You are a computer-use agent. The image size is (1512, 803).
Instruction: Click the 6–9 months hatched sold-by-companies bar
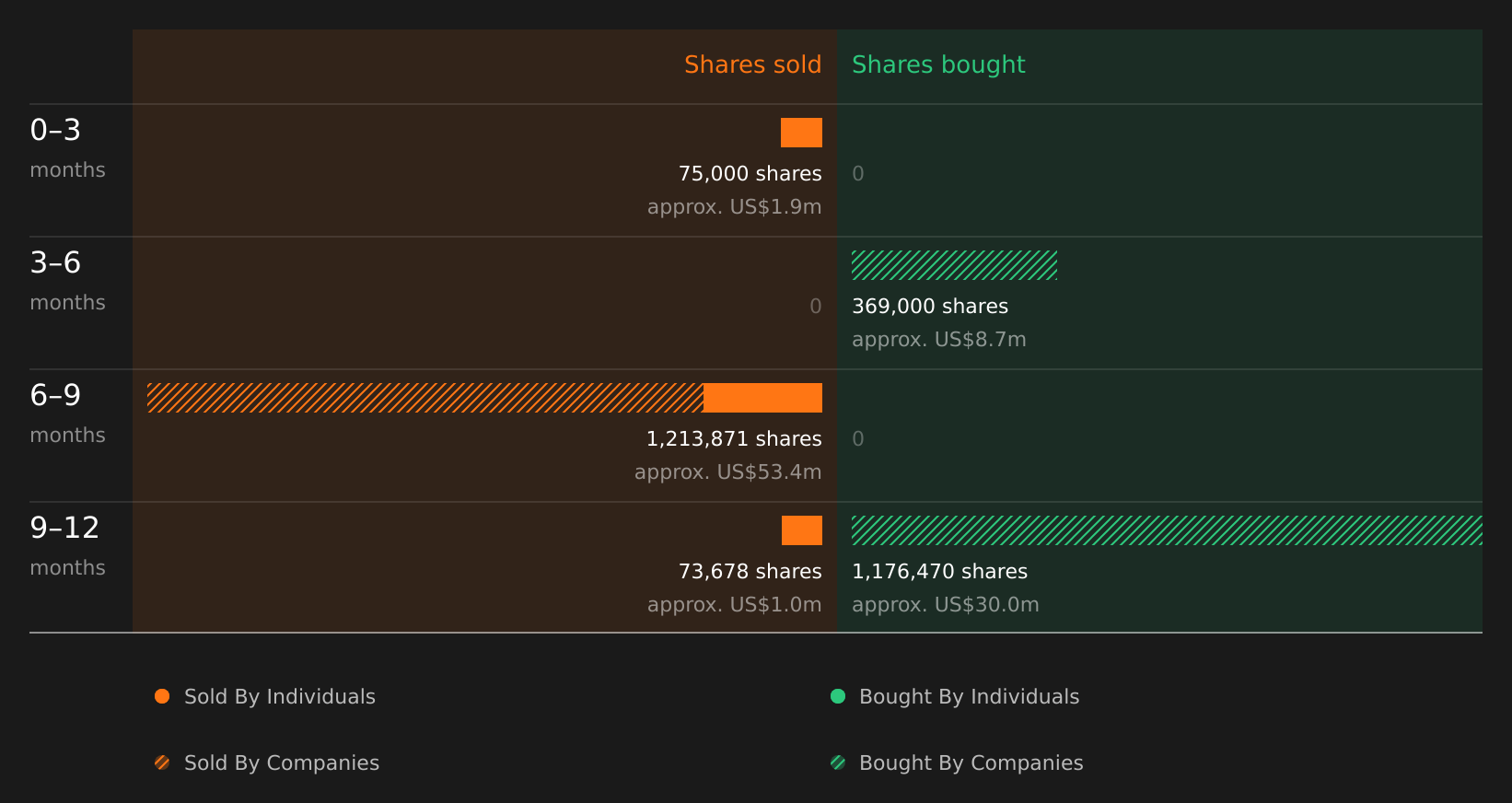click(x=425, y=398)
